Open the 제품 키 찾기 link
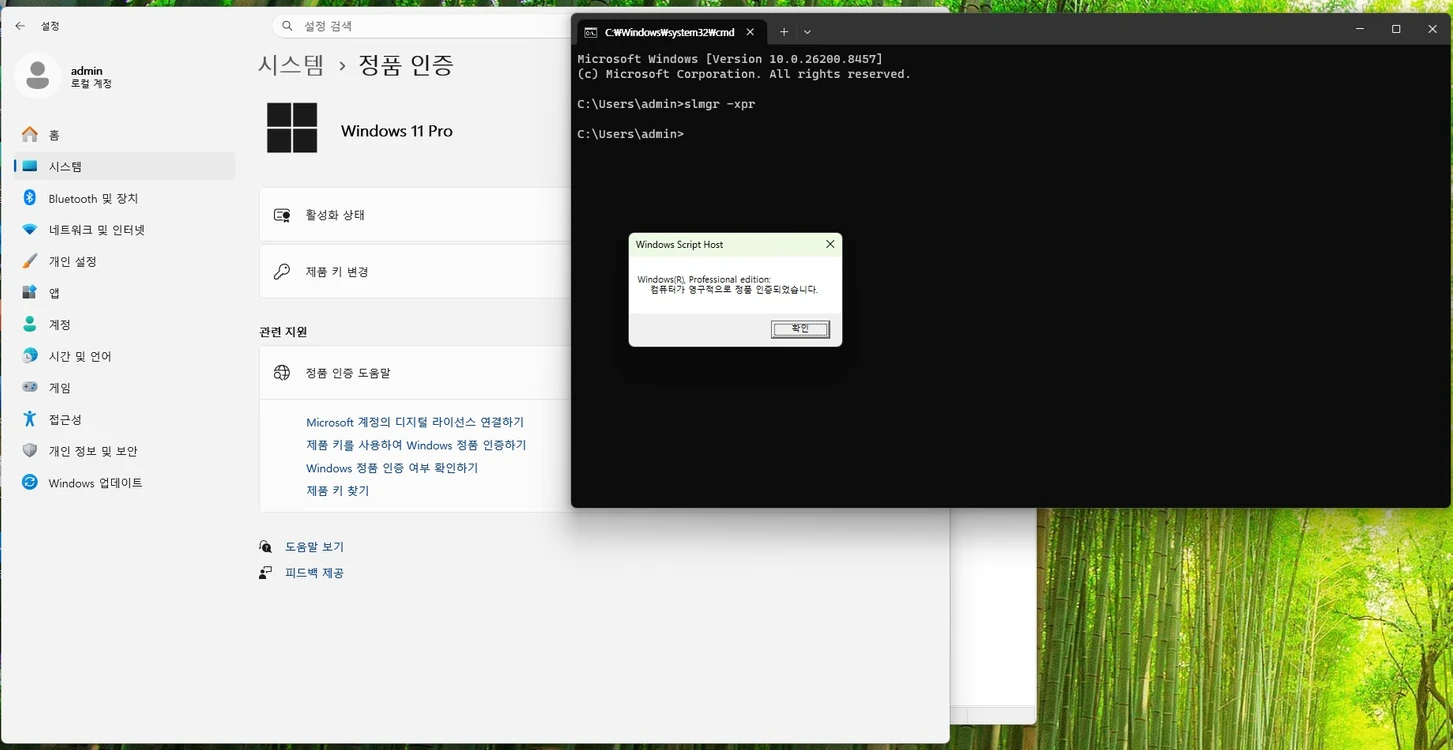 tap(337, 491)
